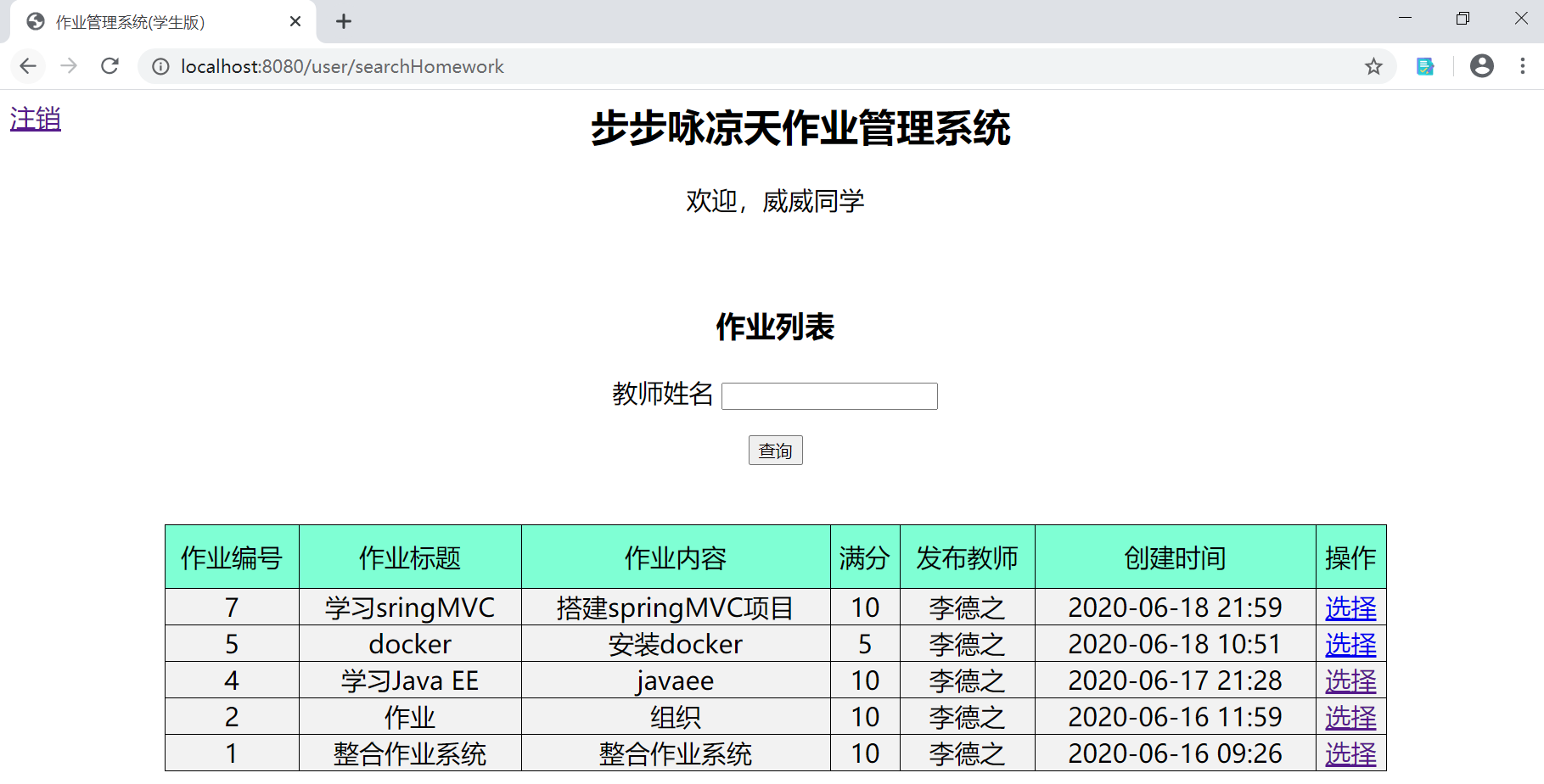Click the address bar URL localhost:8080/user/searchHomework
This screenshot has width=1544, height=784.
coord(342,66)
